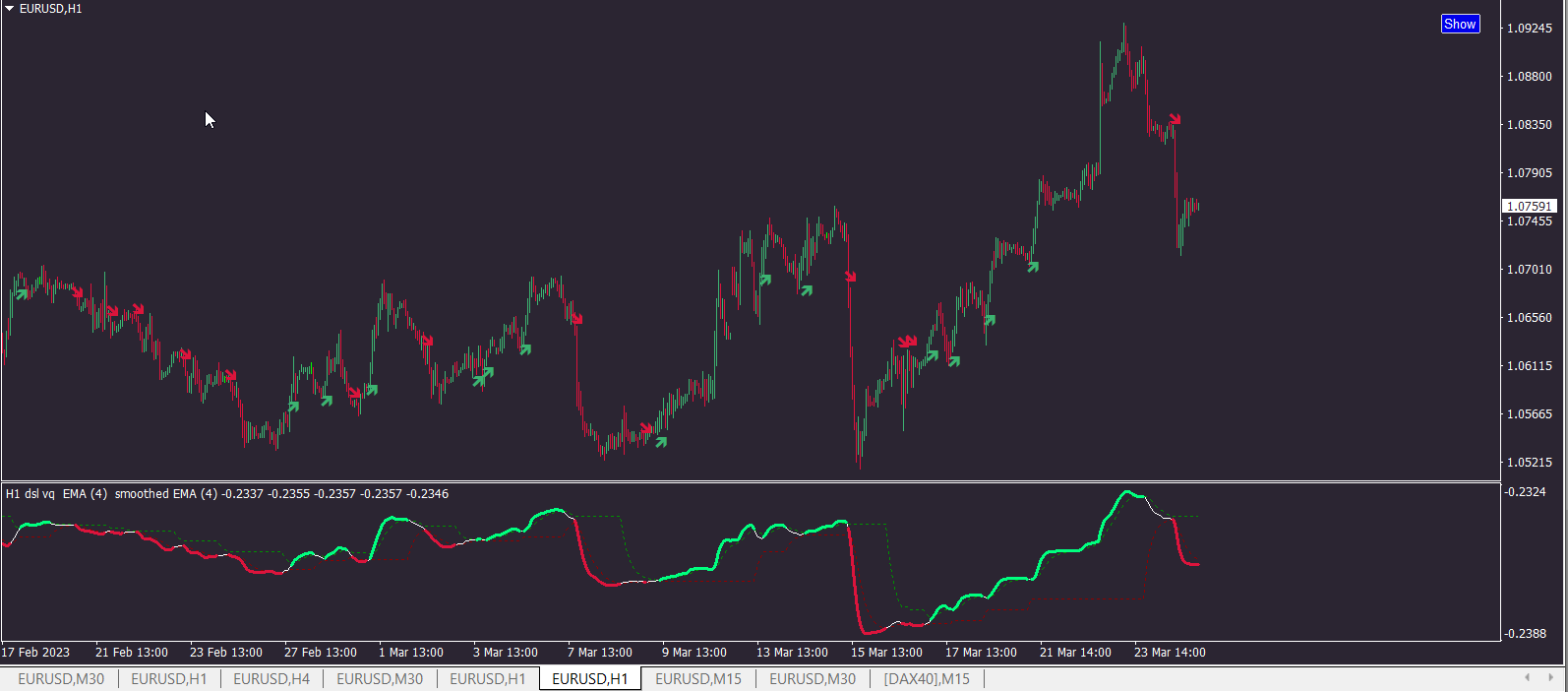Click the active EURUSD,H1 tab

(590, 679)
